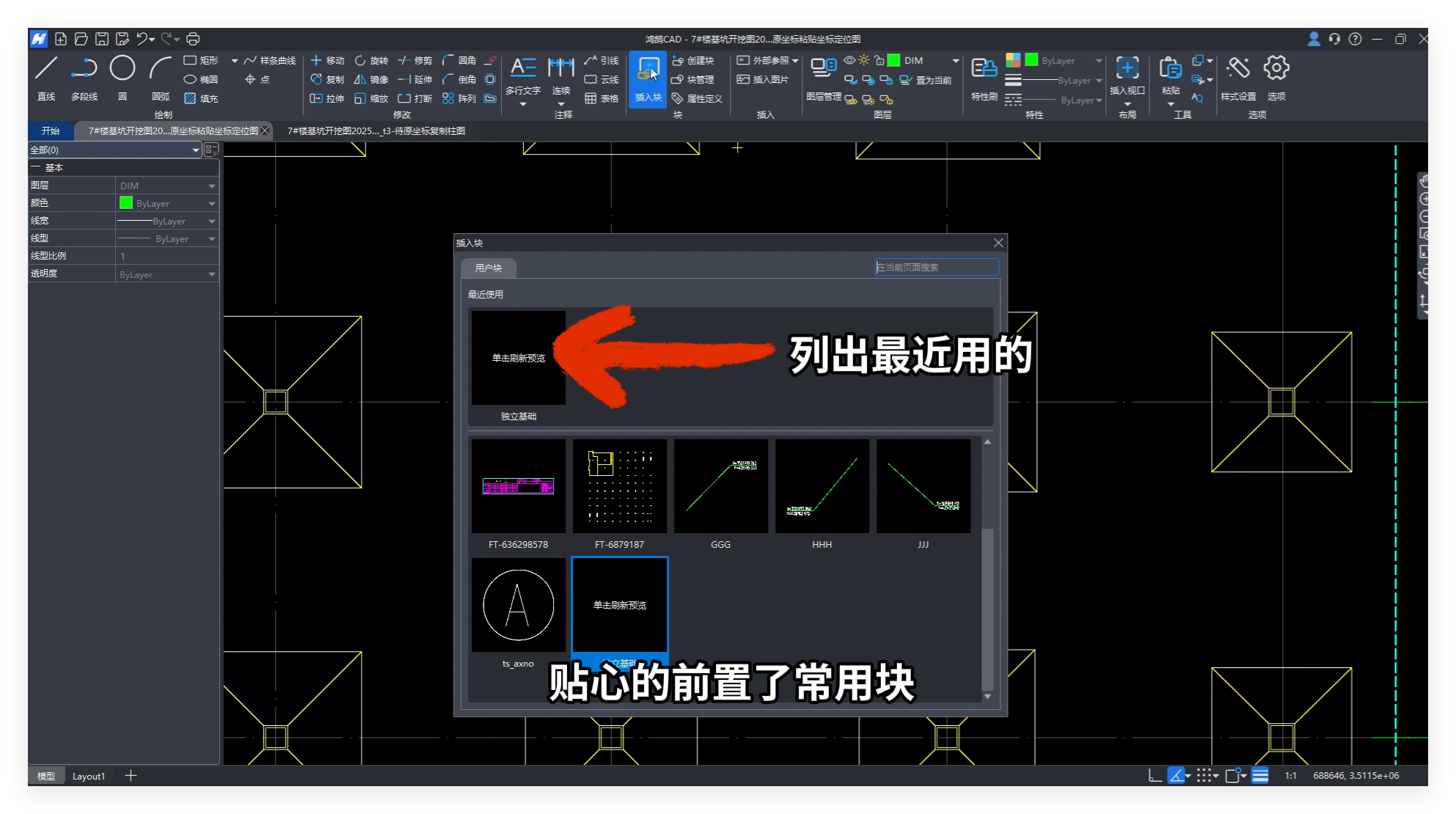Select the 圆 circle tool

pos(122,69)
